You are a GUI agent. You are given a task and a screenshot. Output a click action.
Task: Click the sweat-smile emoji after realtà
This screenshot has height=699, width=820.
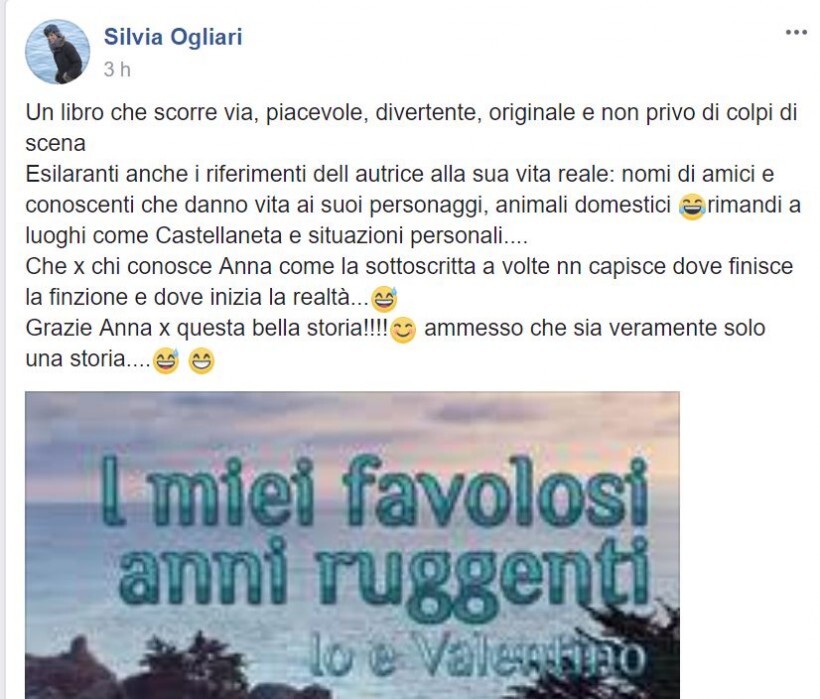coord(384,299)
